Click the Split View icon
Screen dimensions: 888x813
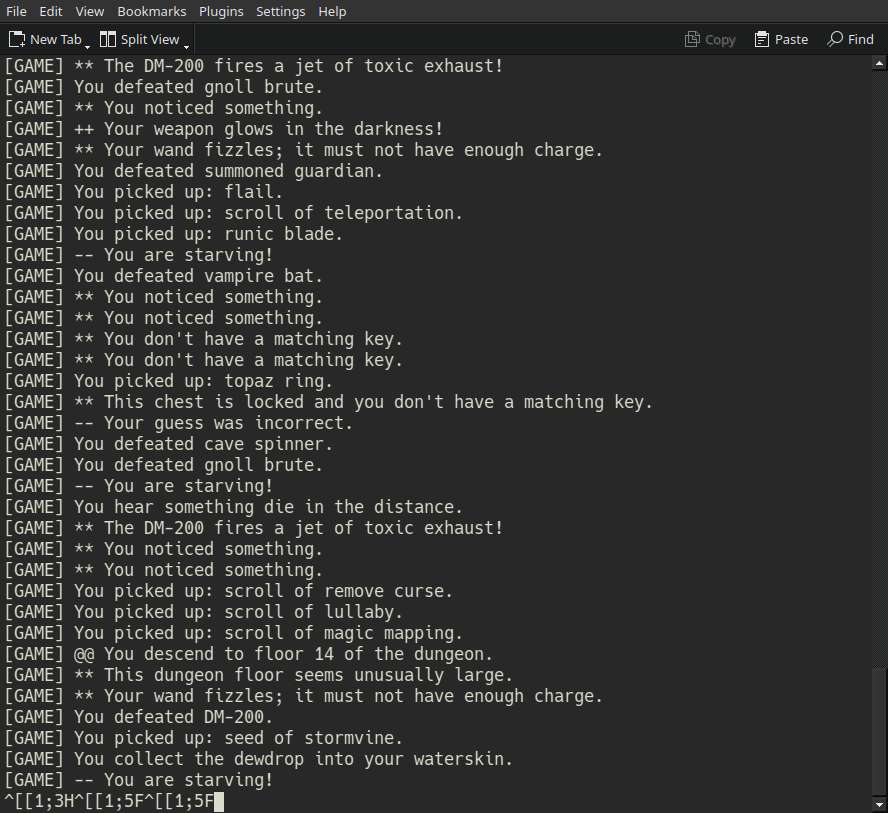(108, 39)
